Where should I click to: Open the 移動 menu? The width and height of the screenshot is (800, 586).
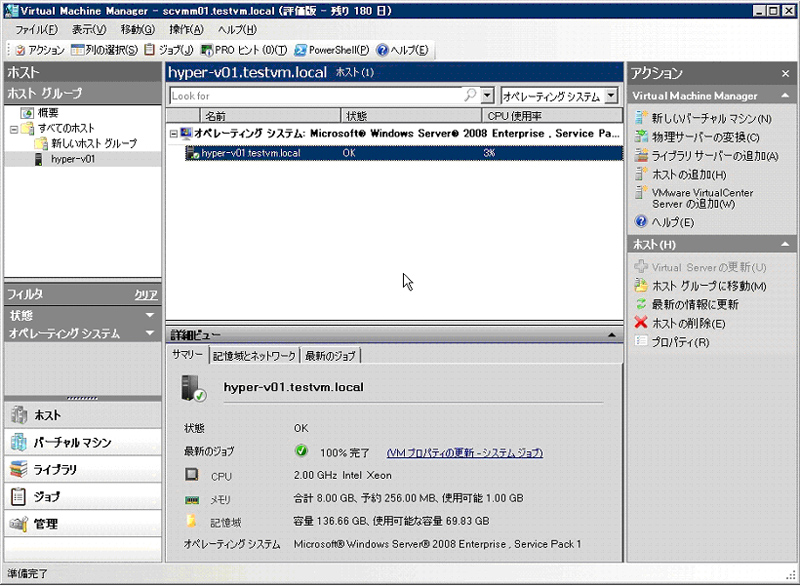138,30
